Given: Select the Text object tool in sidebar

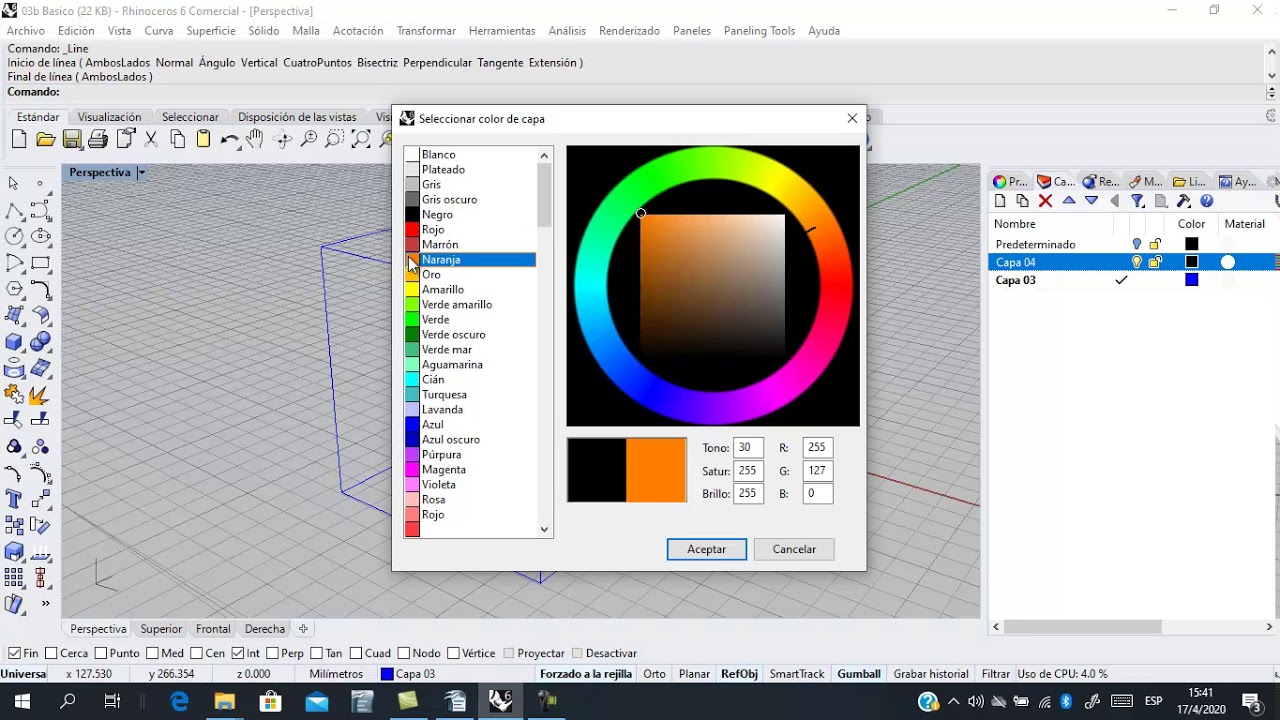Looking at the screenshot, I should coord(14,499).
